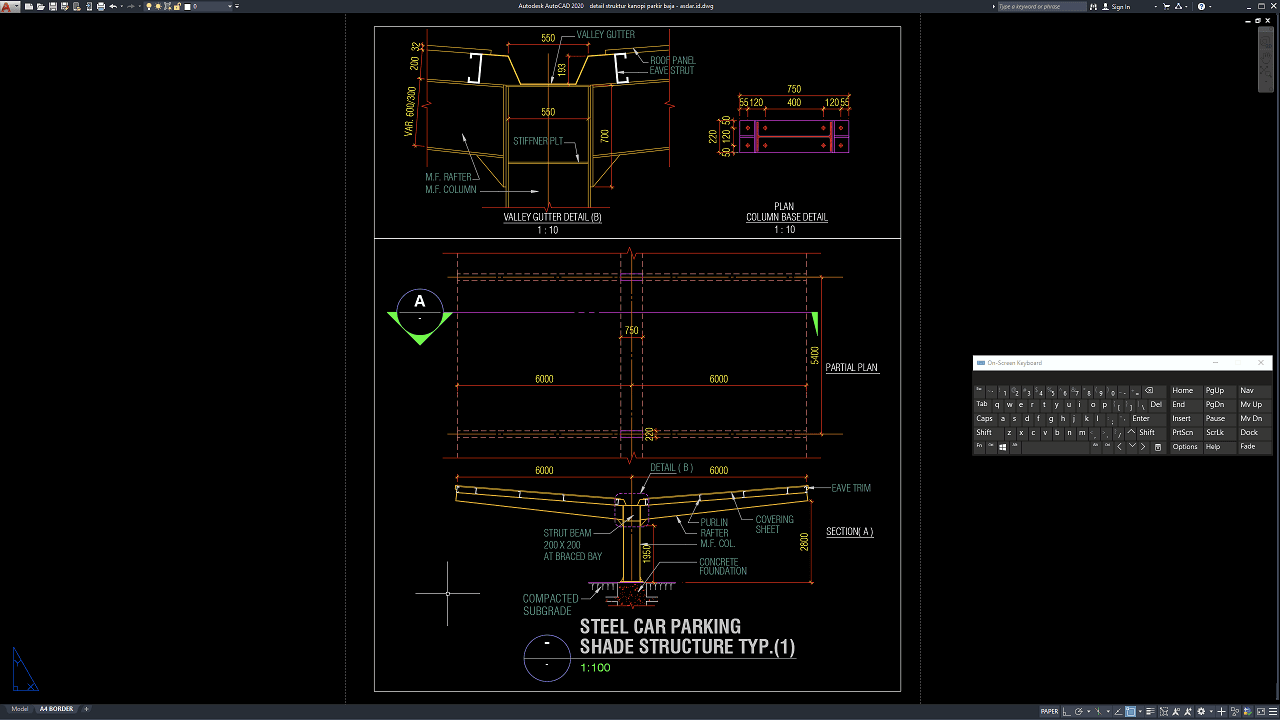The image size is (1280, 720).
Task: Select the A4 BORDER layout tab
Action: pos(56,709)
